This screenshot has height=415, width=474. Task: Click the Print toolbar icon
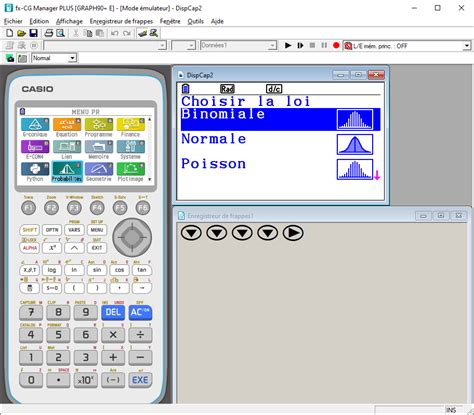pyautogui.click(x=49, y=33)
